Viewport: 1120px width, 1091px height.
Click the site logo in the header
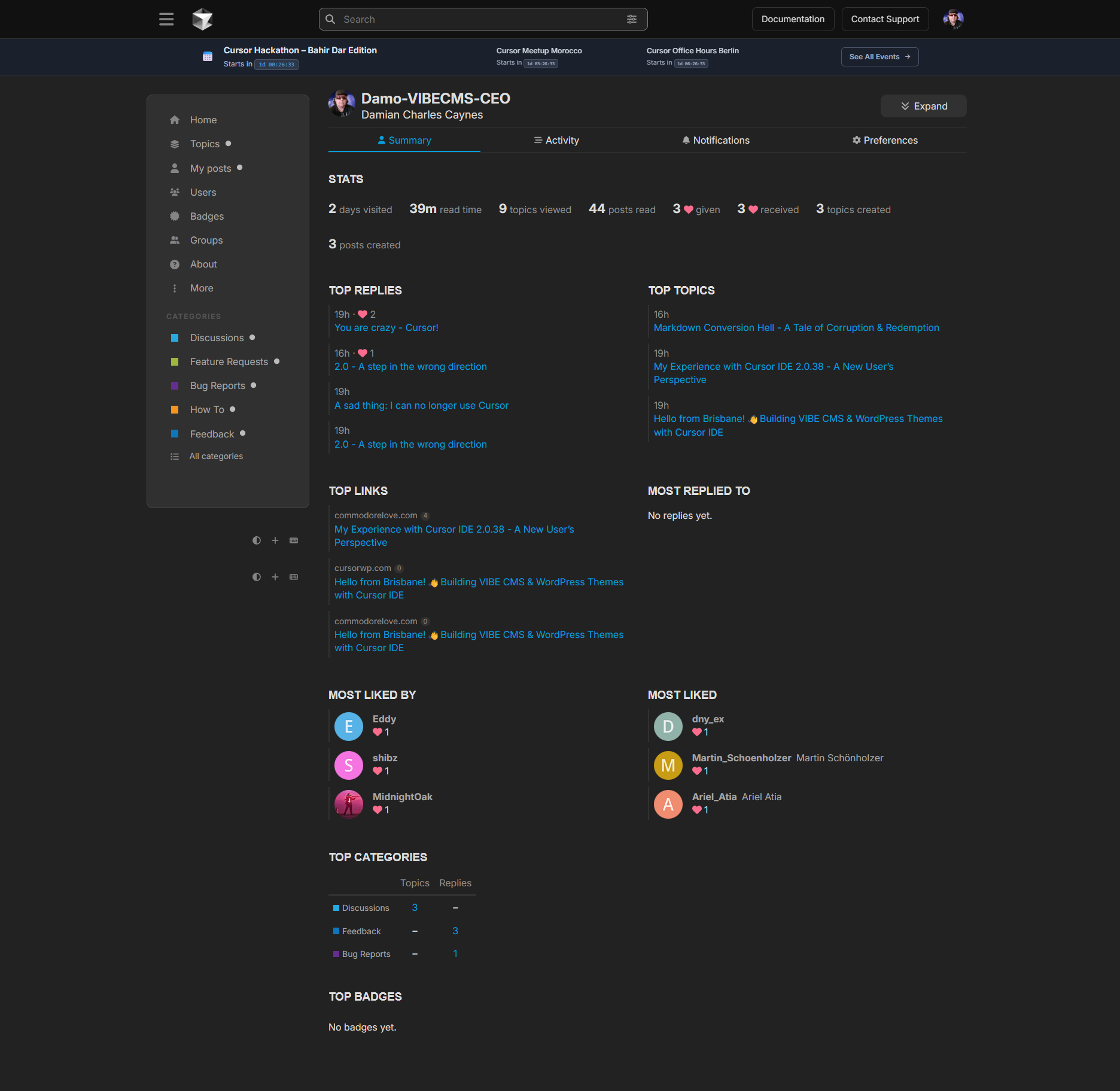tap(202, 19)
